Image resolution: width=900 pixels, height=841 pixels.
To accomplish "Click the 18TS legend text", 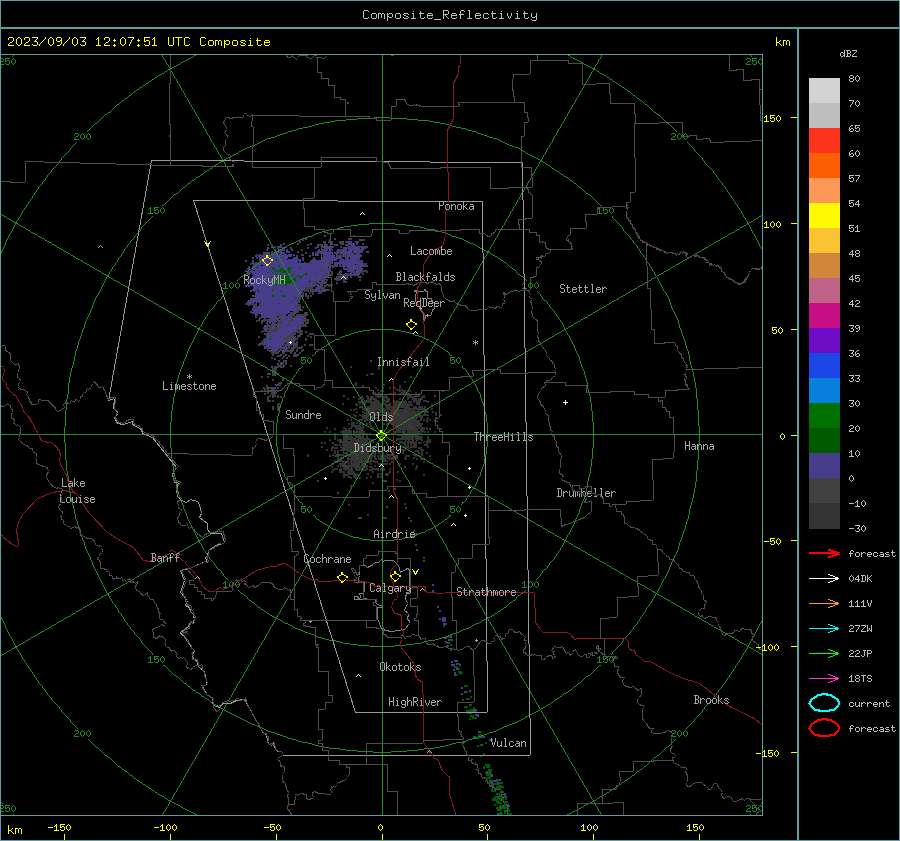I will pyautogui.click(x=860, y=679).
